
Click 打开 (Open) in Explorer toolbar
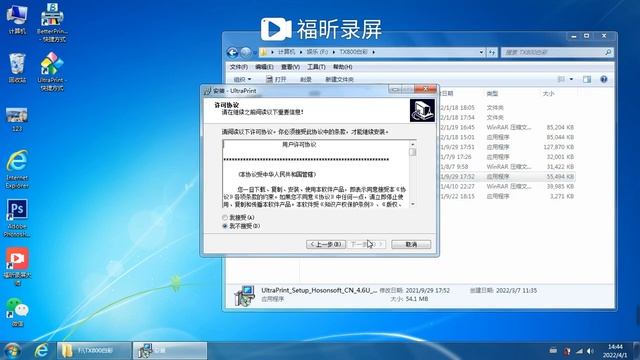tap(276, 79)
